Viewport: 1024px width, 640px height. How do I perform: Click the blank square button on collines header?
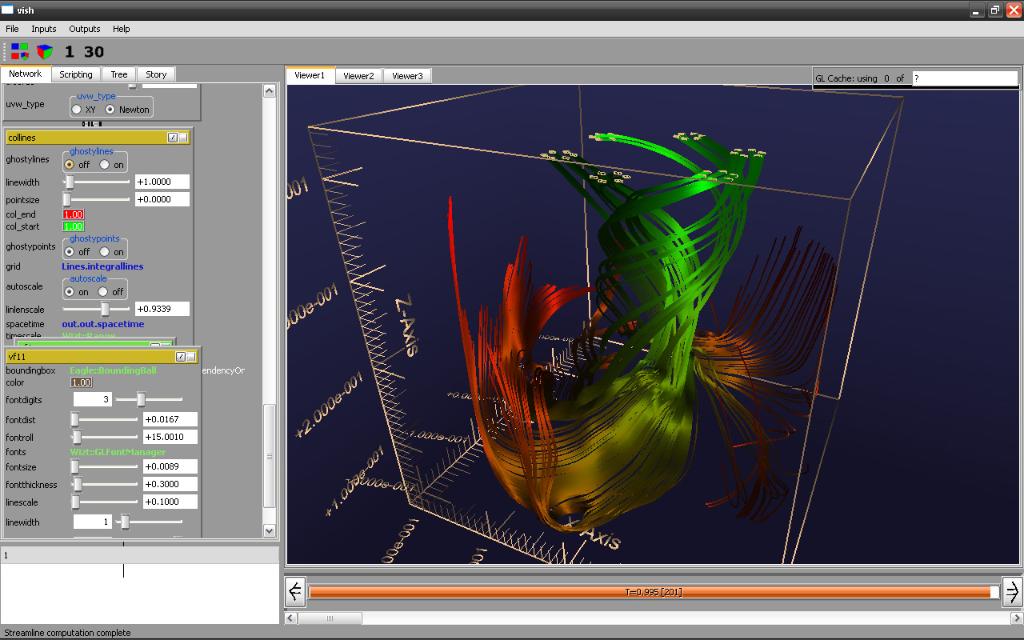184,137
